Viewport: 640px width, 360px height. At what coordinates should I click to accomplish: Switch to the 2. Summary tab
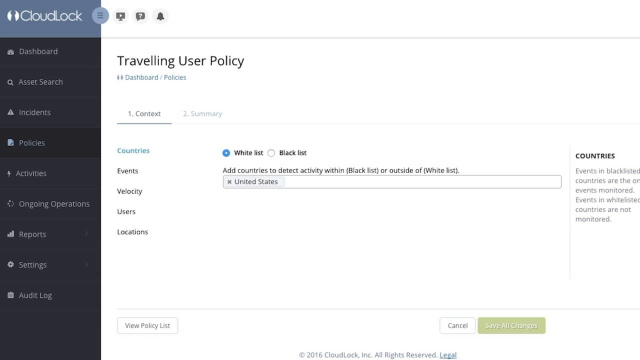tap(202, 114)
